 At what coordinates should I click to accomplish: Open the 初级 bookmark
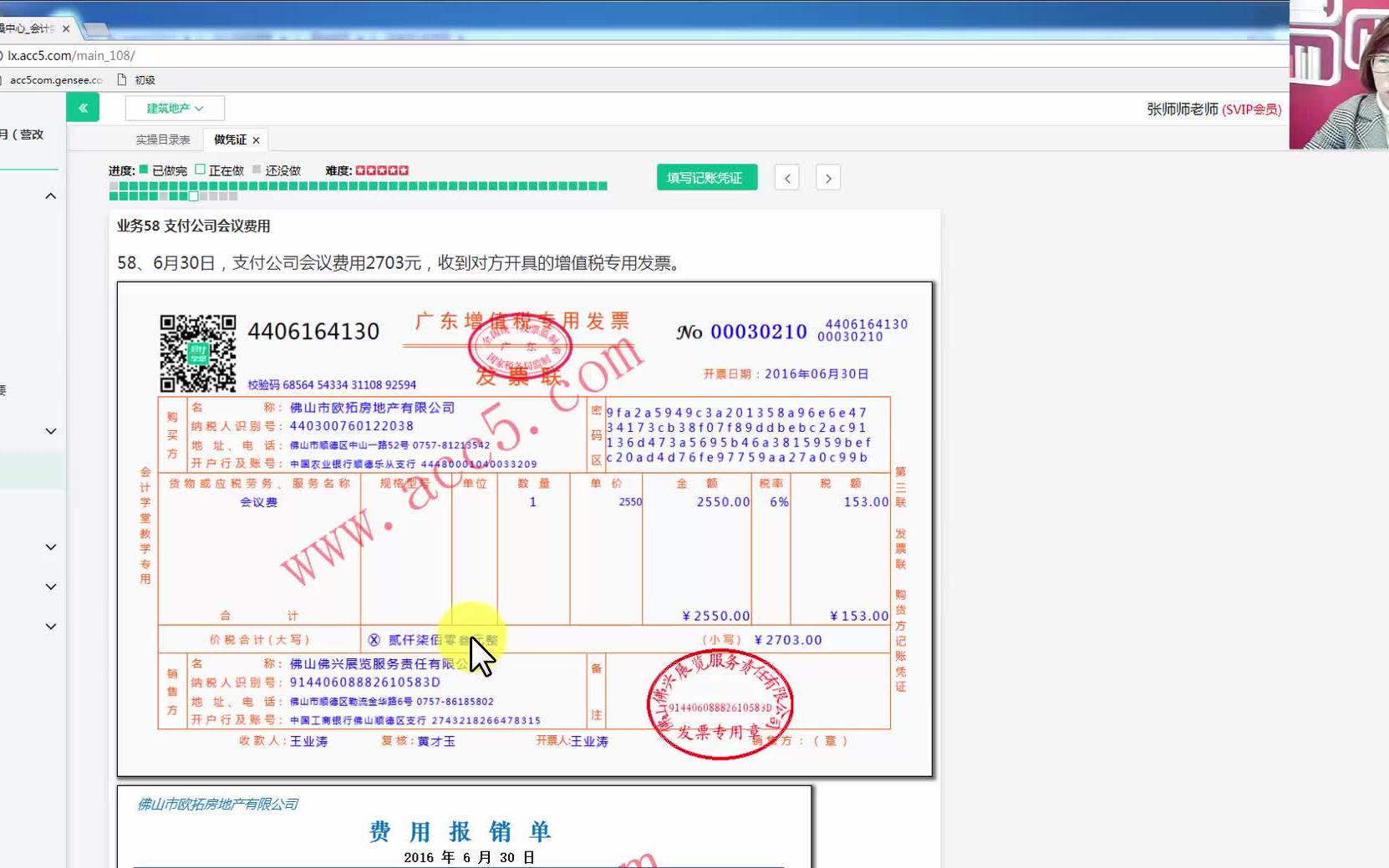point(145,80)
